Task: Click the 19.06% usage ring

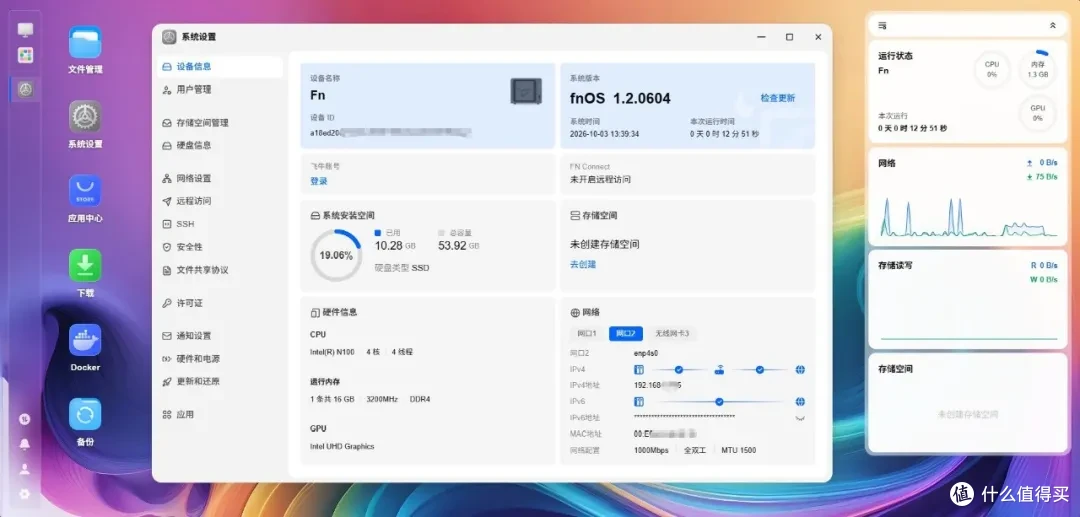Action: pyautogui.click(x=336, y=255)
